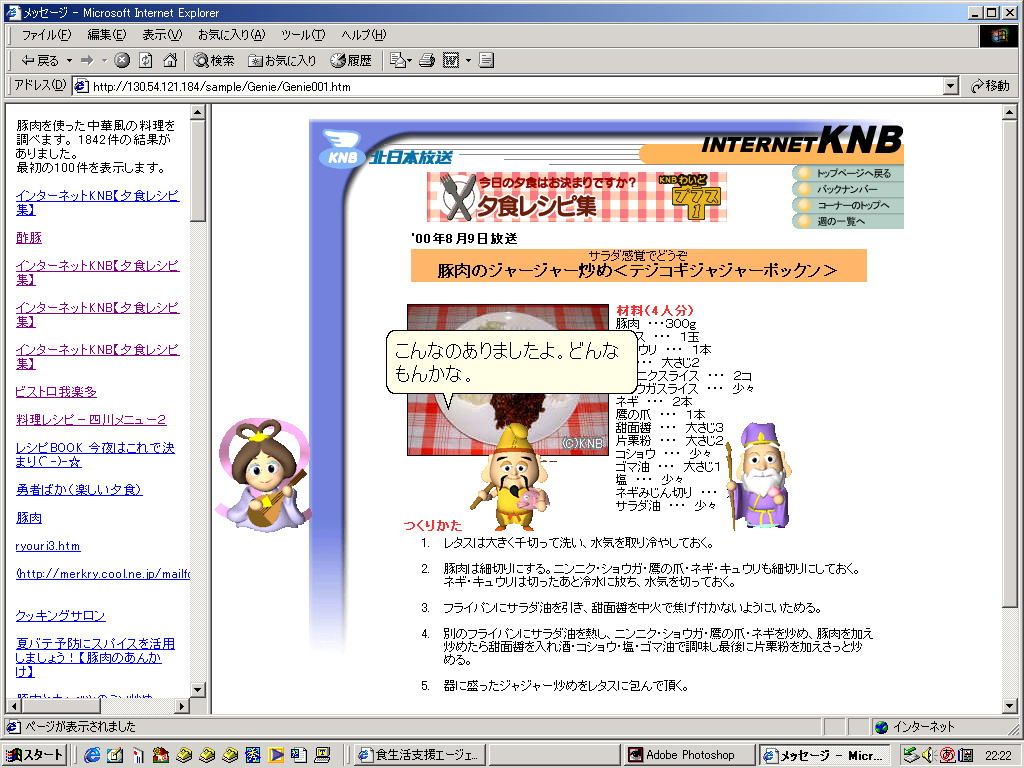This screenshot has height=768, width=1024.
Task: Open the Mail icon dropdown arrow
Action: (x=410, y=61)
